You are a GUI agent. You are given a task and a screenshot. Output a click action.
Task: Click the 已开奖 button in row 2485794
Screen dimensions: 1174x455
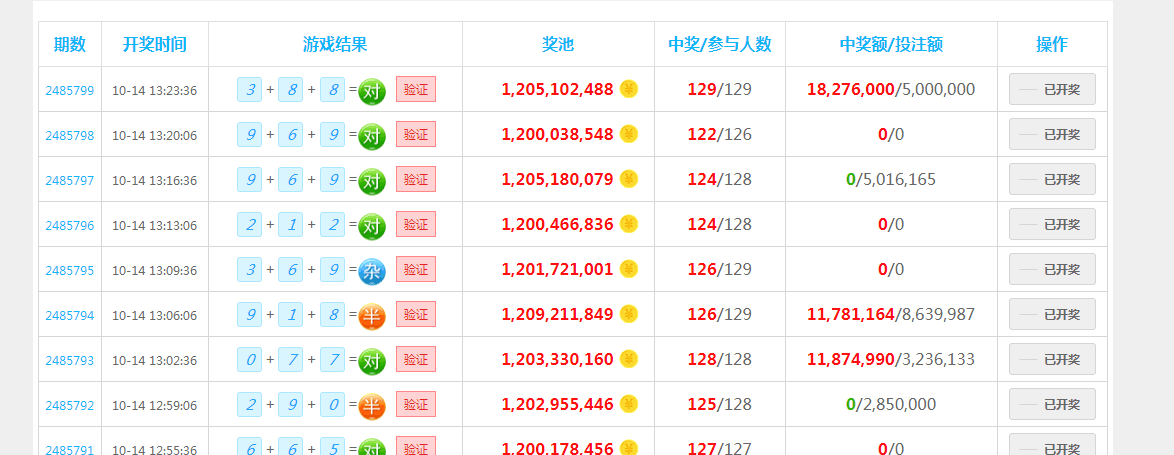(x=1052, y=314)
